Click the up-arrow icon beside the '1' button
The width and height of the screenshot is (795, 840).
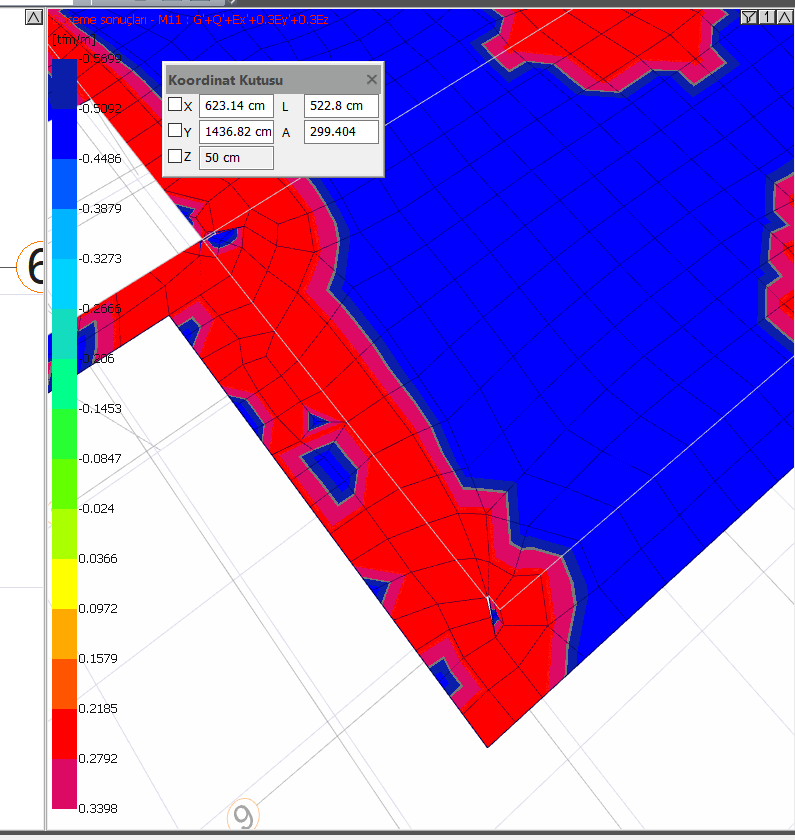click(784, 17)
